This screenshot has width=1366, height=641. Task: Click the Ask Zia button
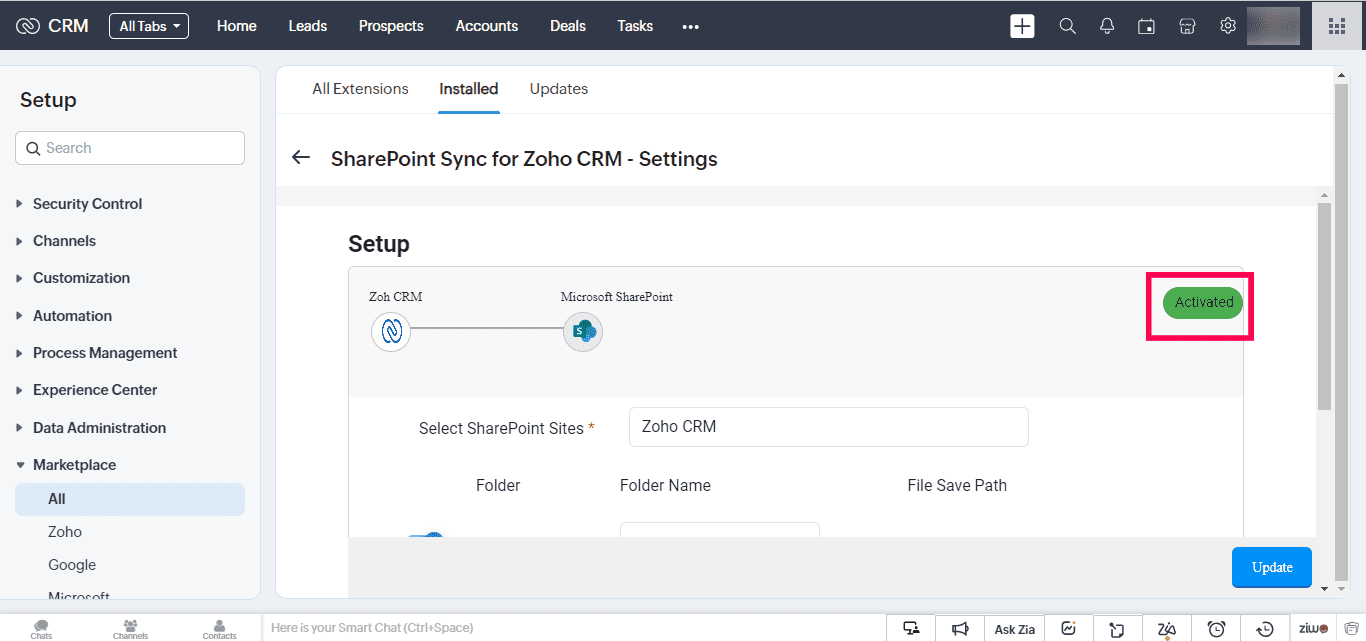click(x=1014, y=629)
